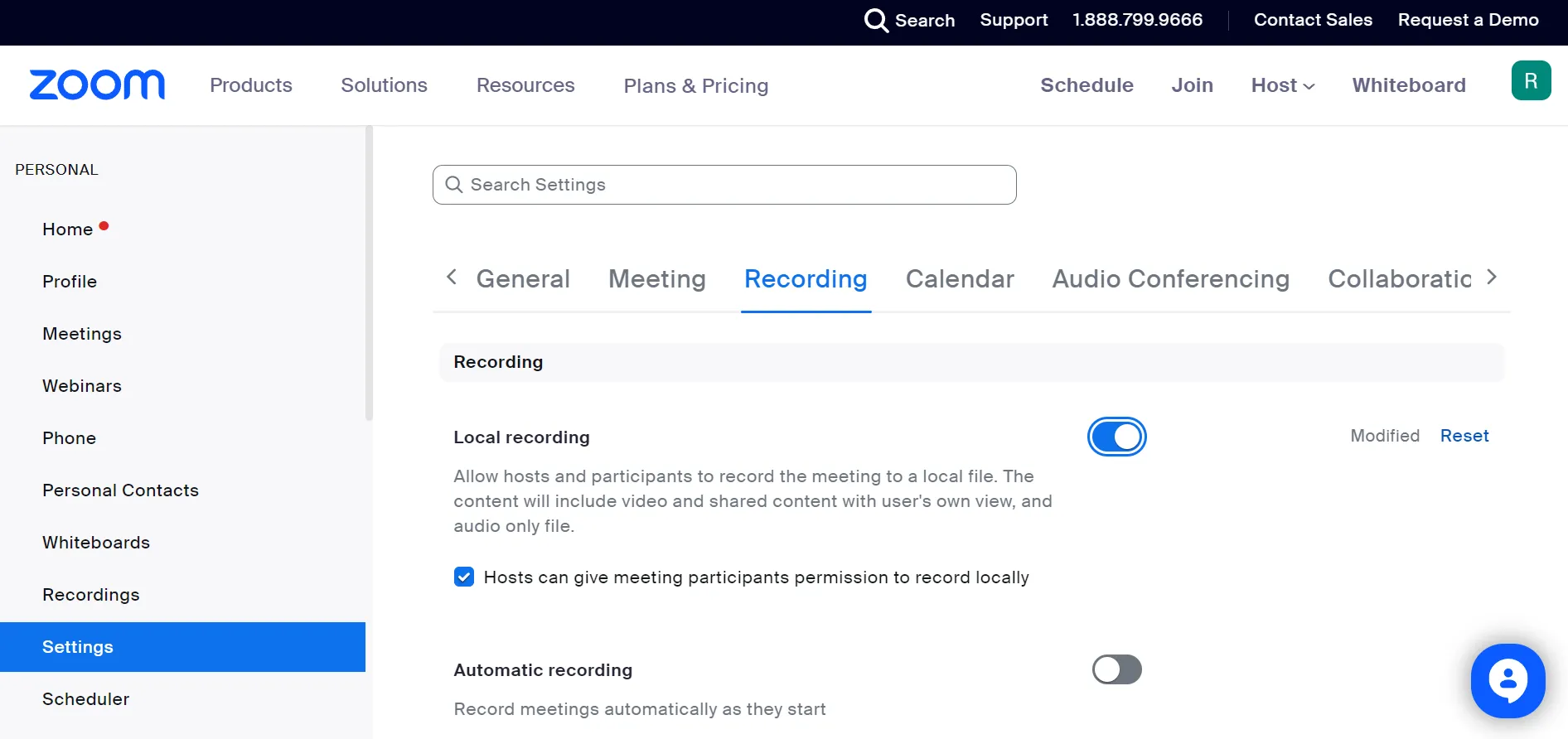The height and width of the screenshot is (739, 1568).
Task: Click the magnifier in Search Settings
Action: [453, 185]
